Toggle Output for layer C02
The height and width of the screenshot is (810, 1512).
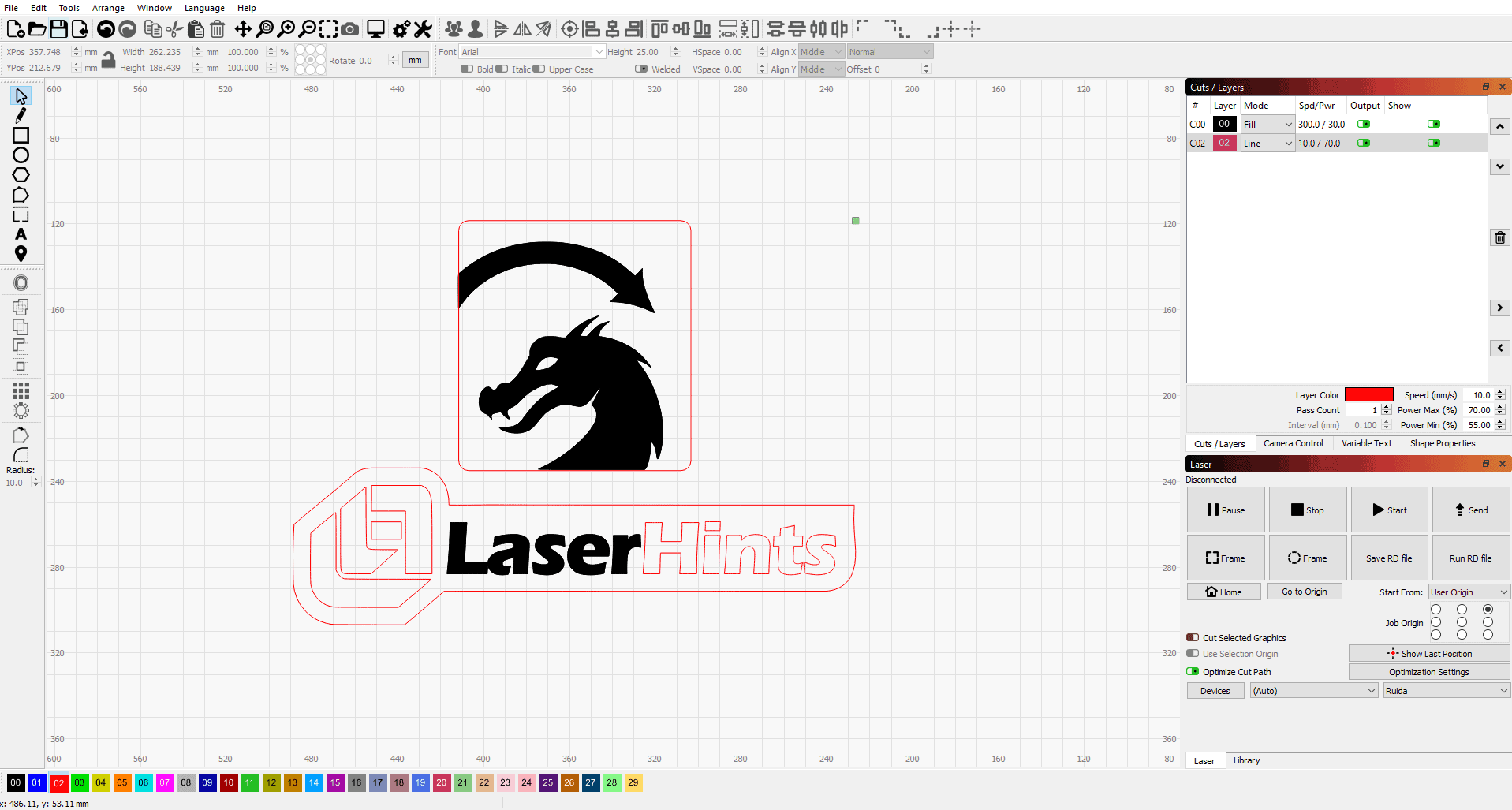pos(1364,143)
